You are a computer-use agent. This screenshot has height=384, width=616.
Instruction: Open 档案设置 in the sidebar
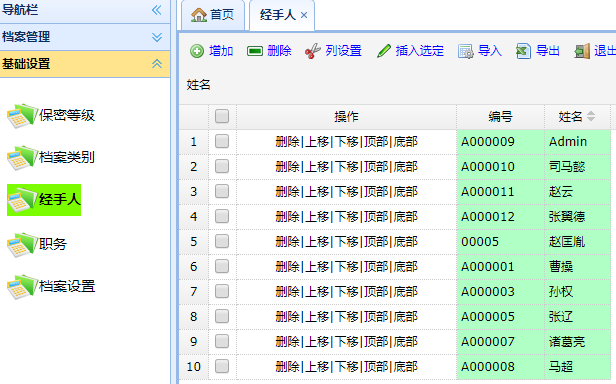point(67,287)
